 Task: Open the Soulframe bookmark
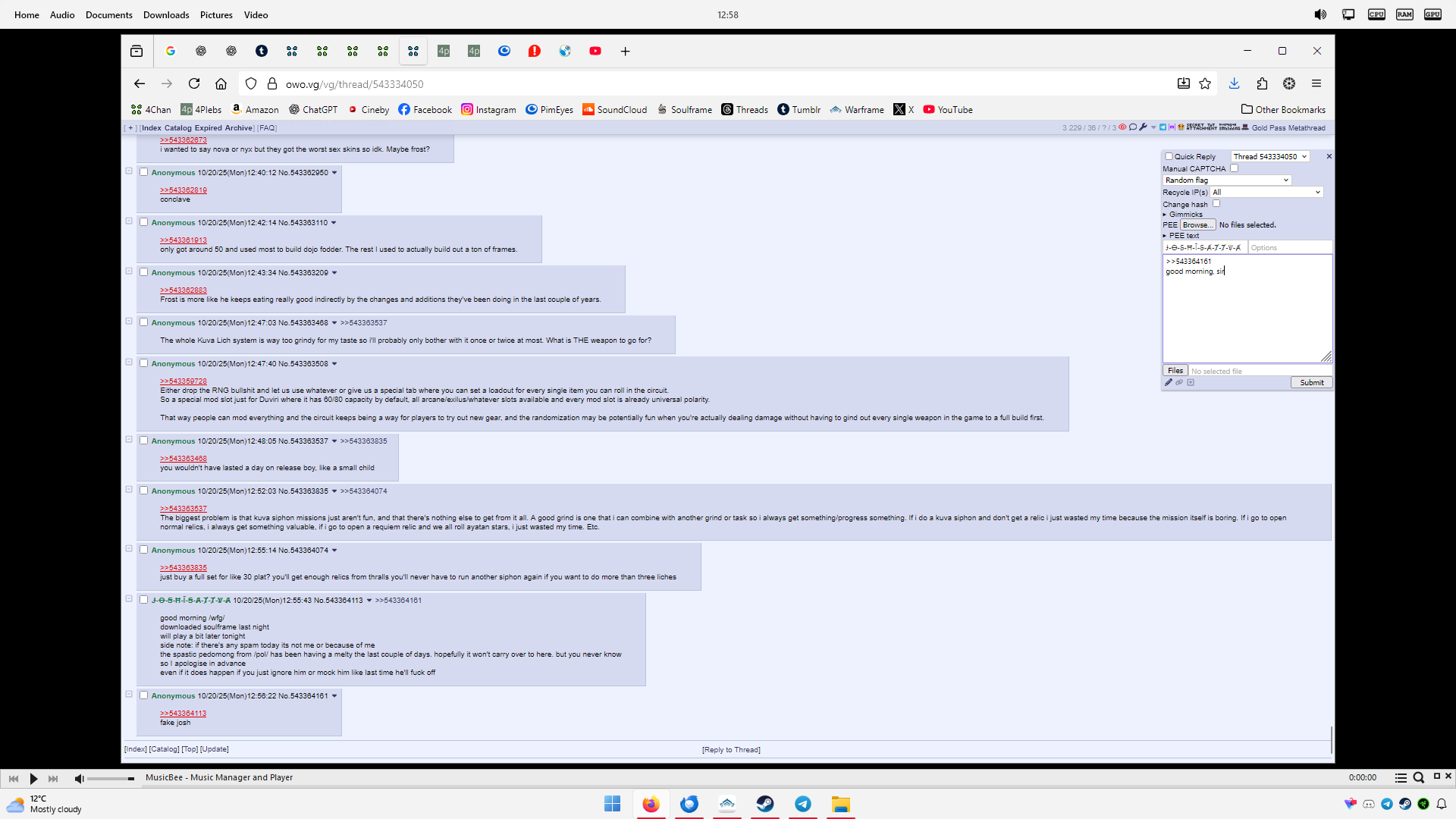pyautogui.click(x=684, y=109)
